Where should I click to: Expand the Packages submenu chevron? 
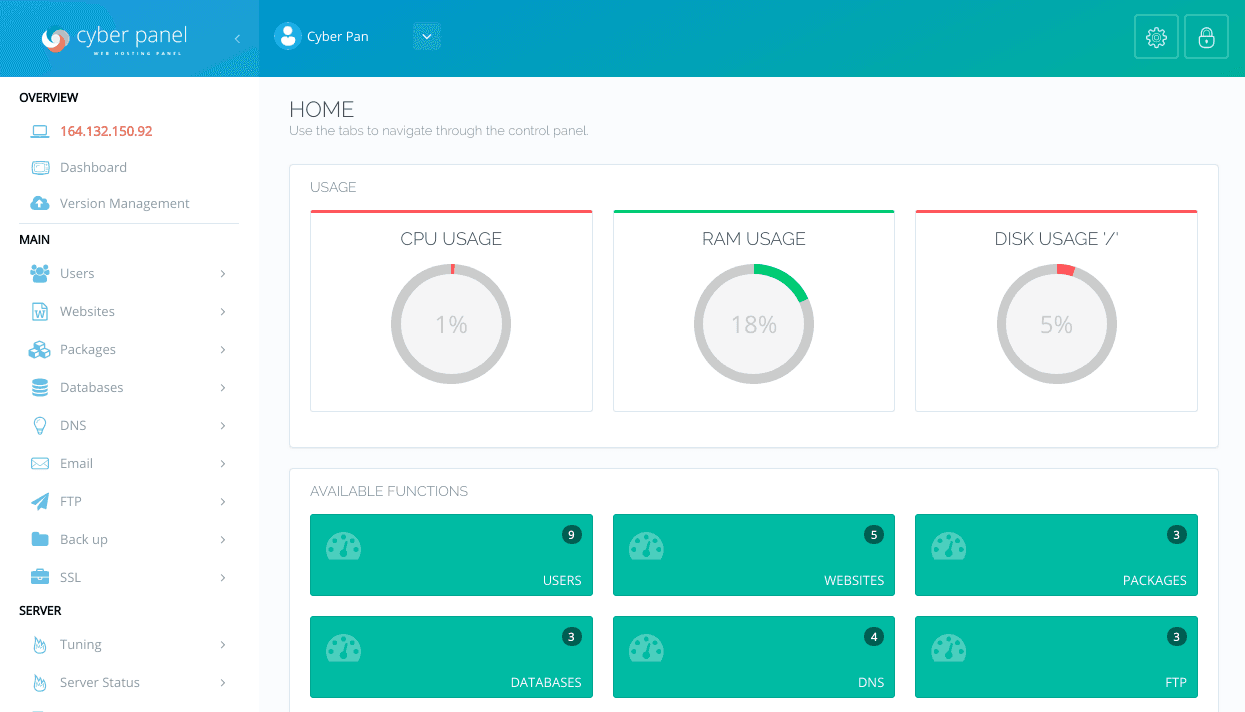point(222,350)
